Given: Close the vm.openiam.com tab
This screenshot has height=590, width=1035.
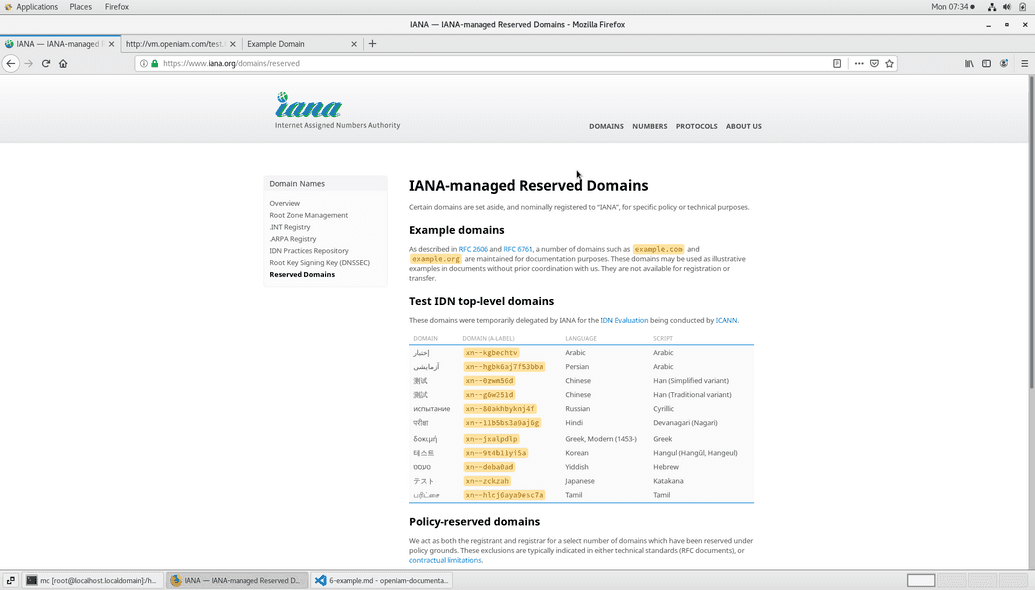Looking at the screenshot, I should click(x=233, y=44).
